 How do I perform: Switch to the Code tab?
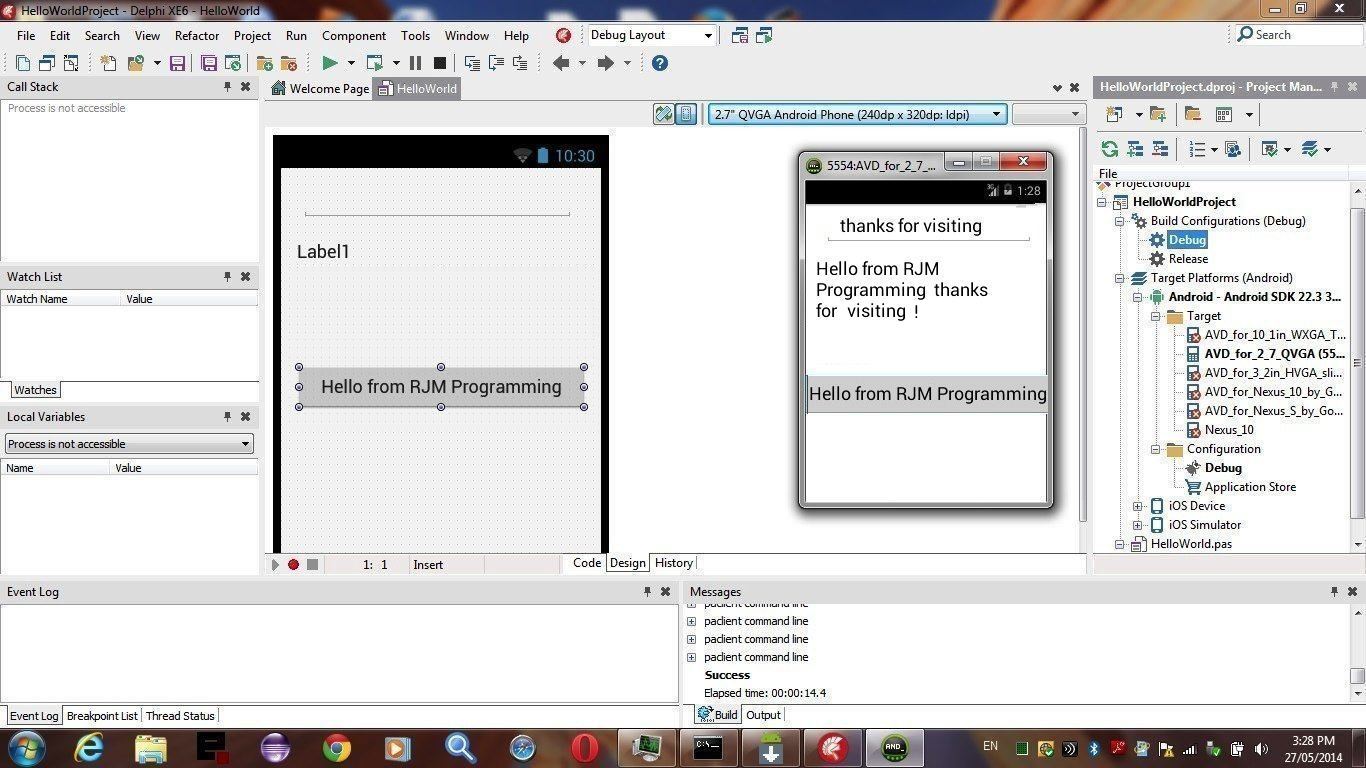587,563
